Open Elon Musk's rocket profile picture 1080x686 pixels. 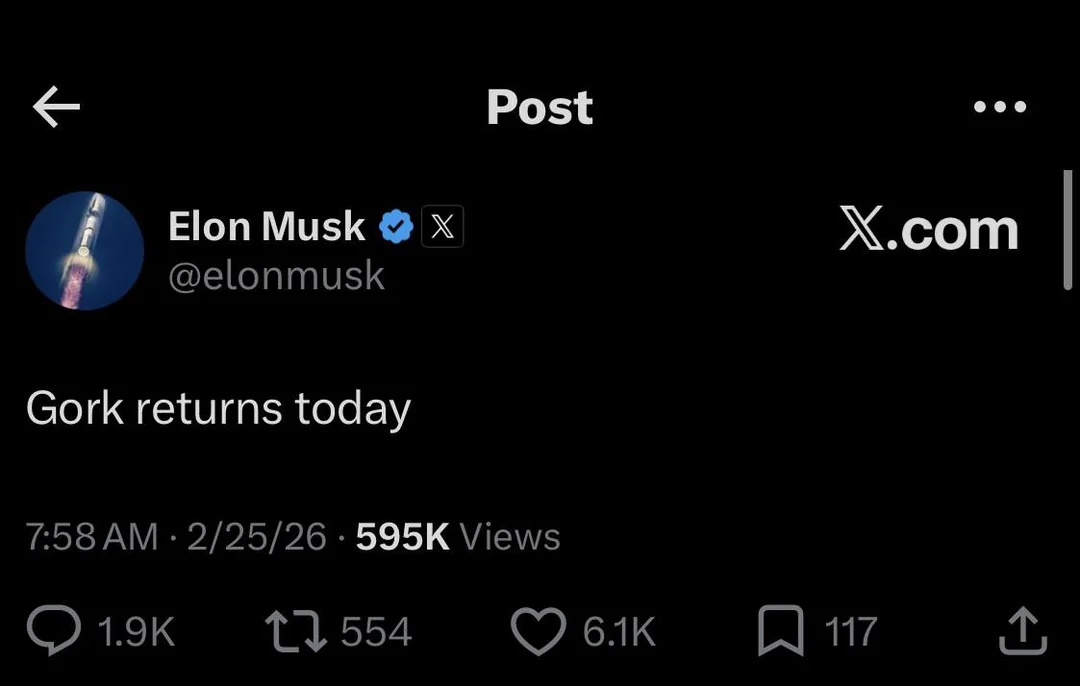pyautogui.click(x=84, y=250)
